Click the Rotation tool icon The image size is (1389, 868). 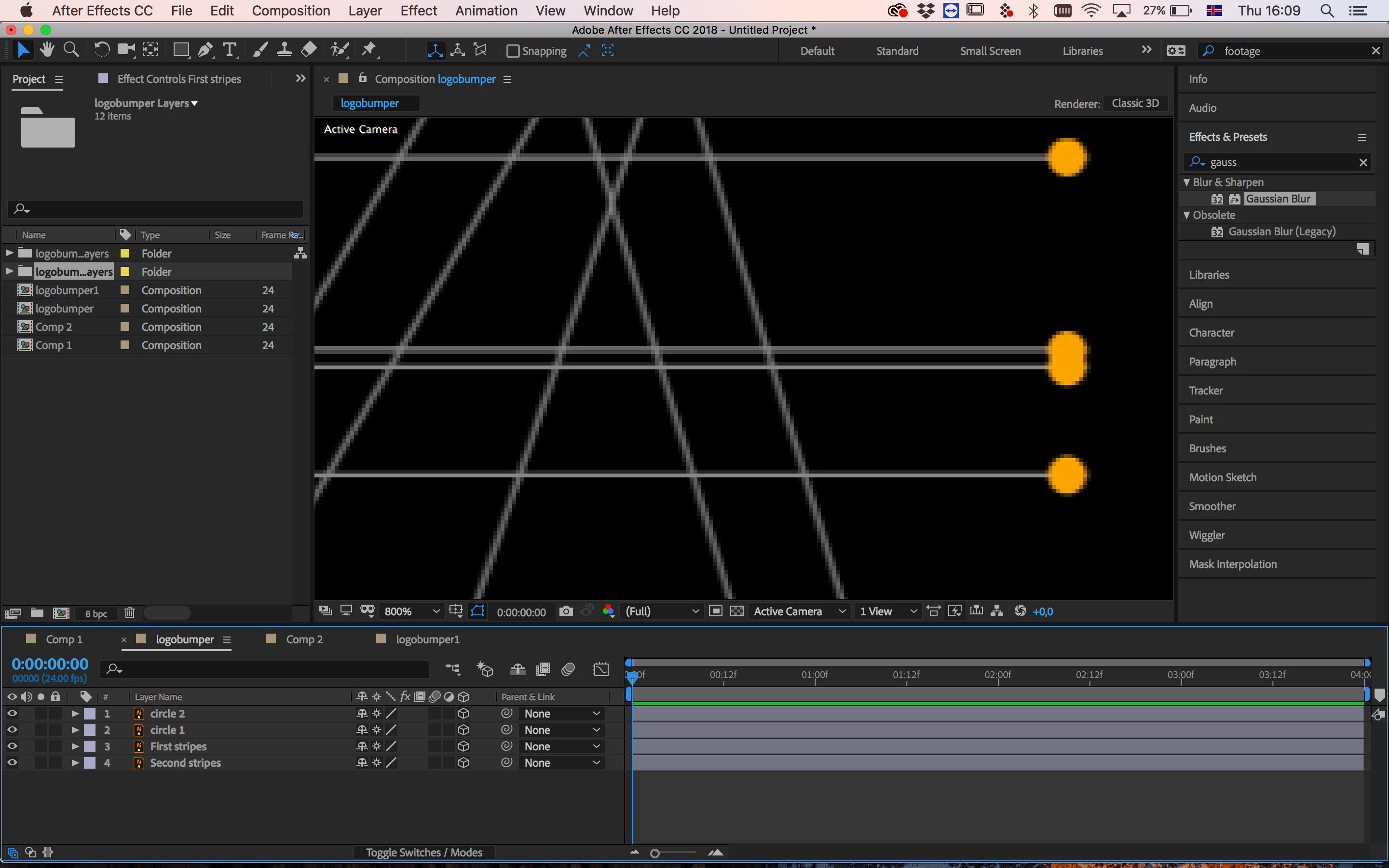(x=102, y=51)
